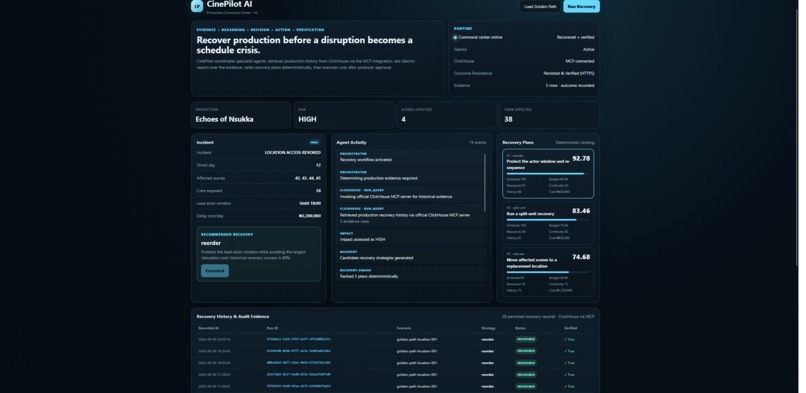Click the 'Retrieved production recovery history' entry

(x=410, y=215)
